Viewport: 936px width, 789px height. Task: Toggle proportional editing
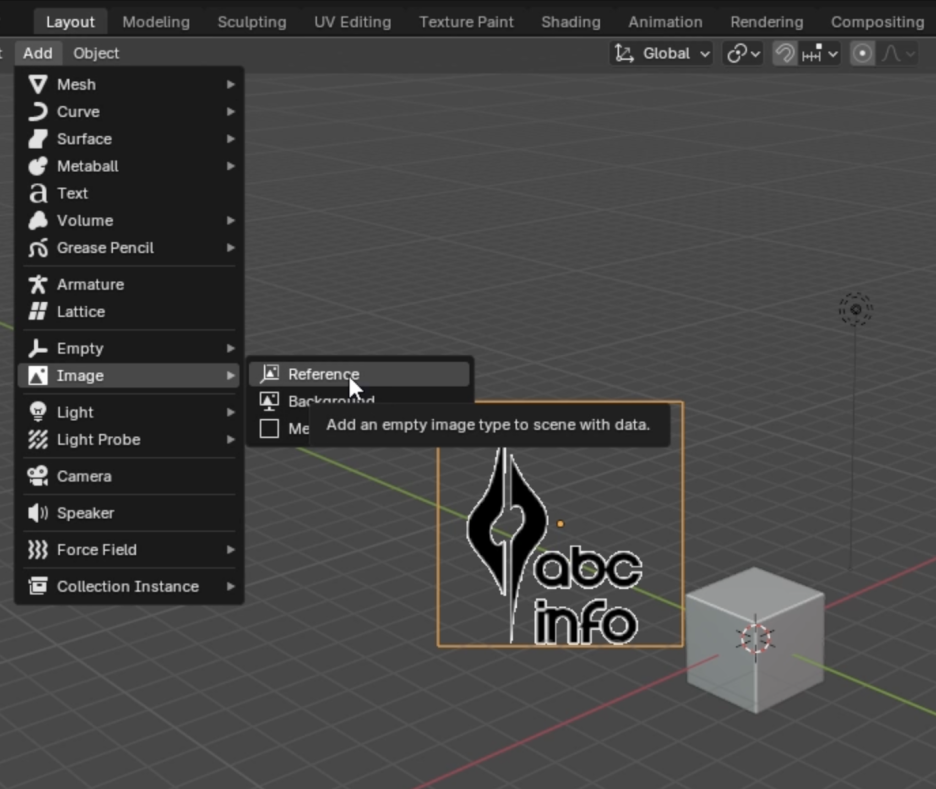tap(862, 54)
